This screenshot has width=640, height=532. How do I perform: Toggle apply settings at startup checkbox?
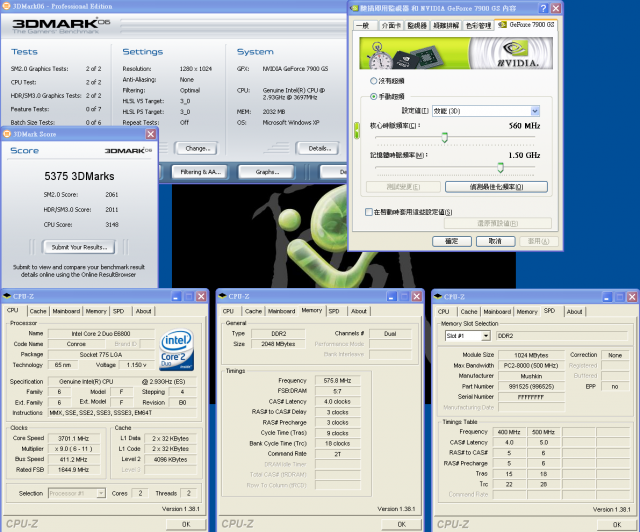click(x=369, y=212)
